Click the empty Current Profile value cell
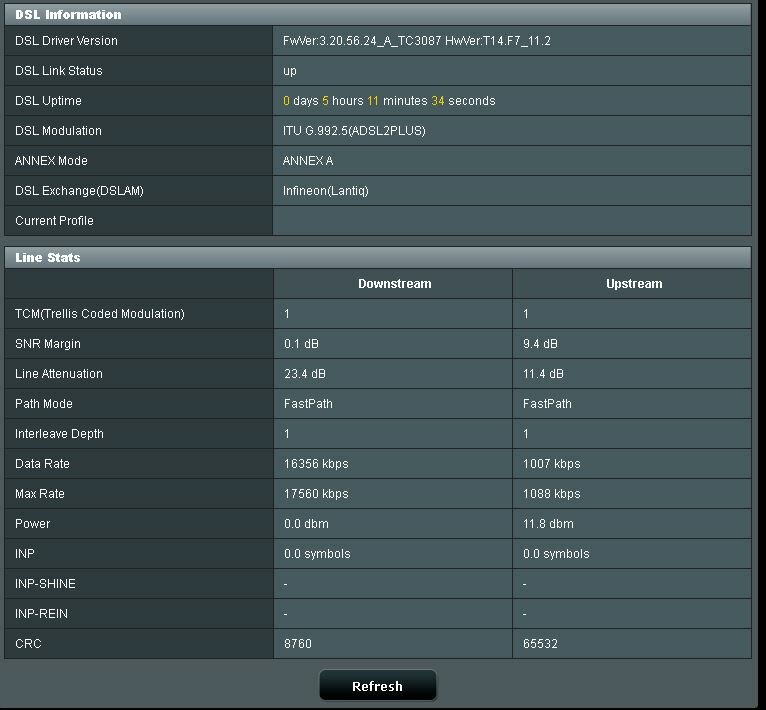 511,221
